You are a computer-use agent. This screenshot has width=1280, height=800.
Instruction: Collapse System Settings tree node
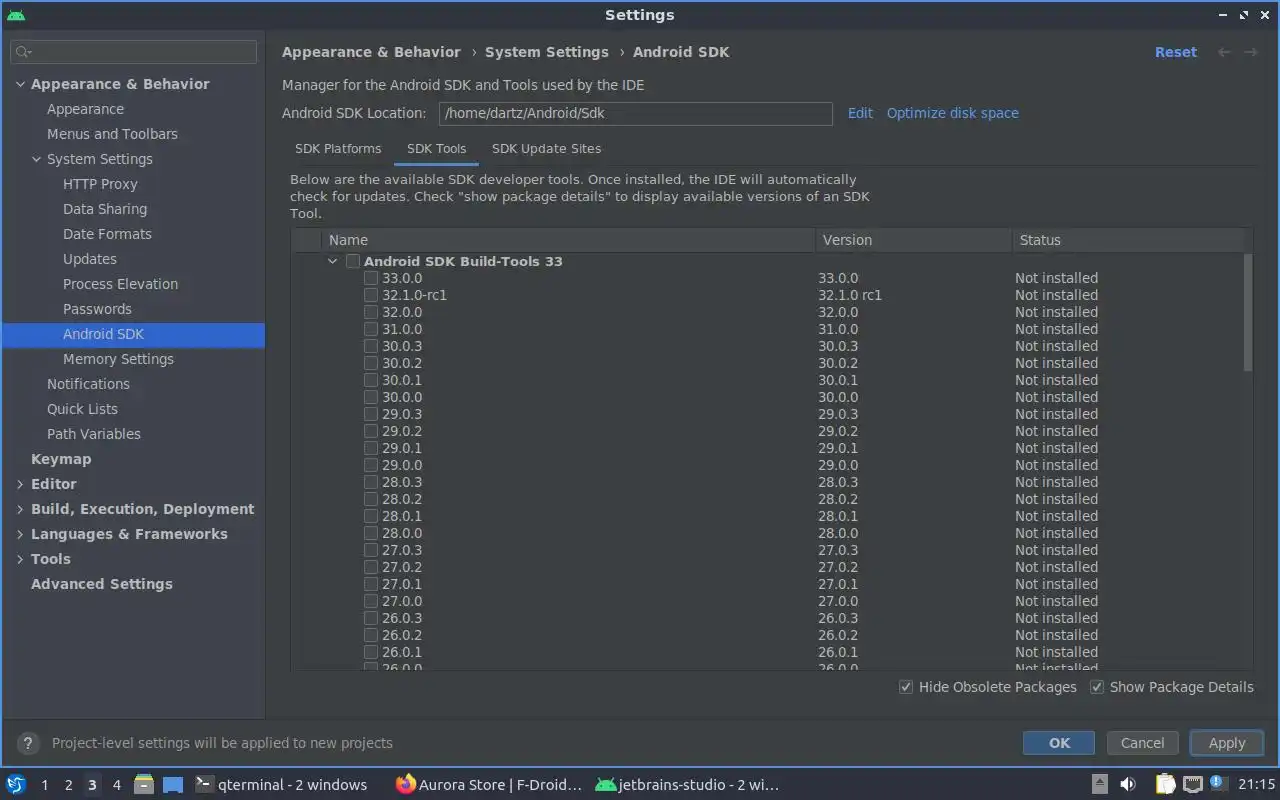(x=36, y=159)
